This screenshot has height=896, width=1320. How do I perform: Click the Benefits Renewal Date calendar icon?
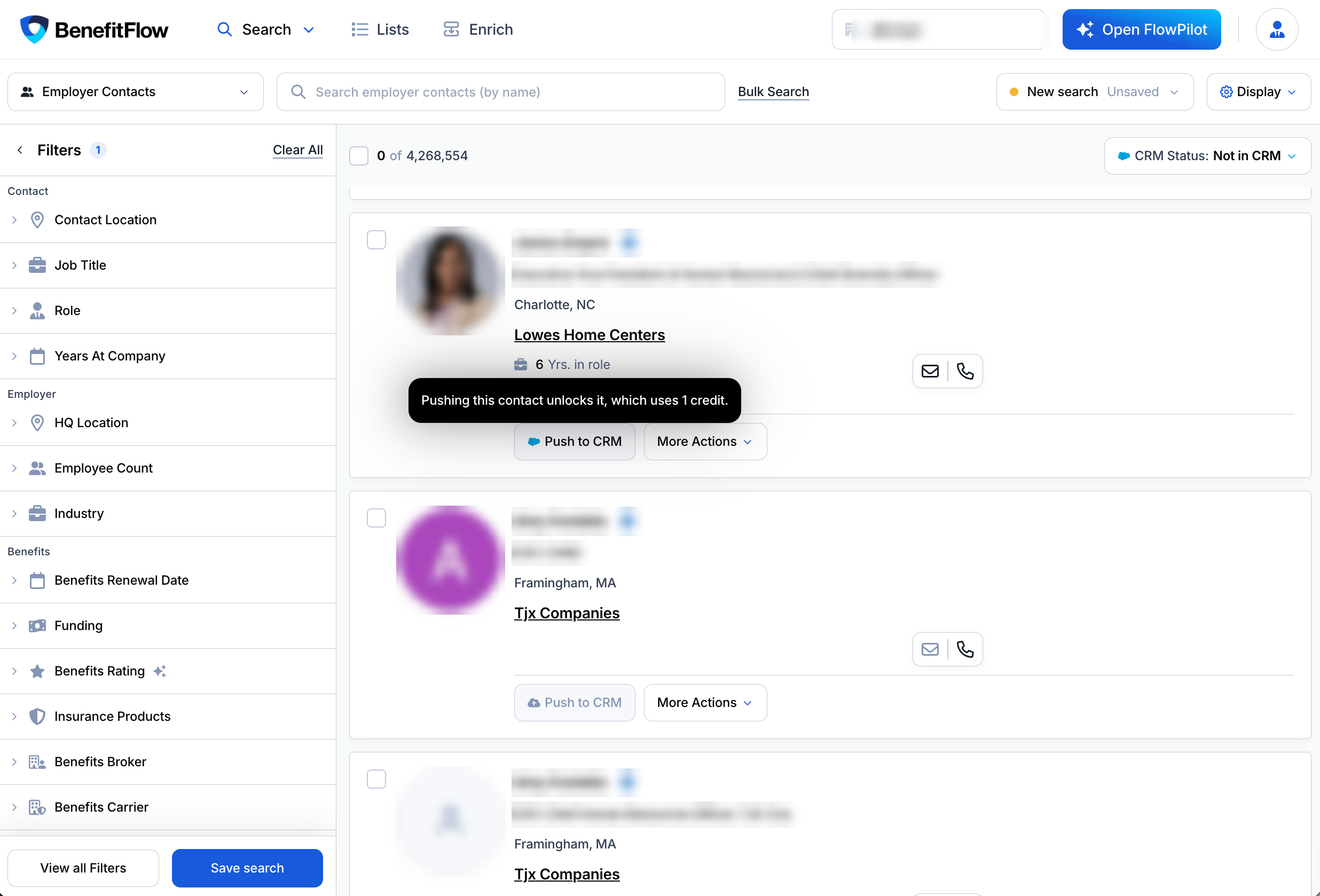pos(37,580)
